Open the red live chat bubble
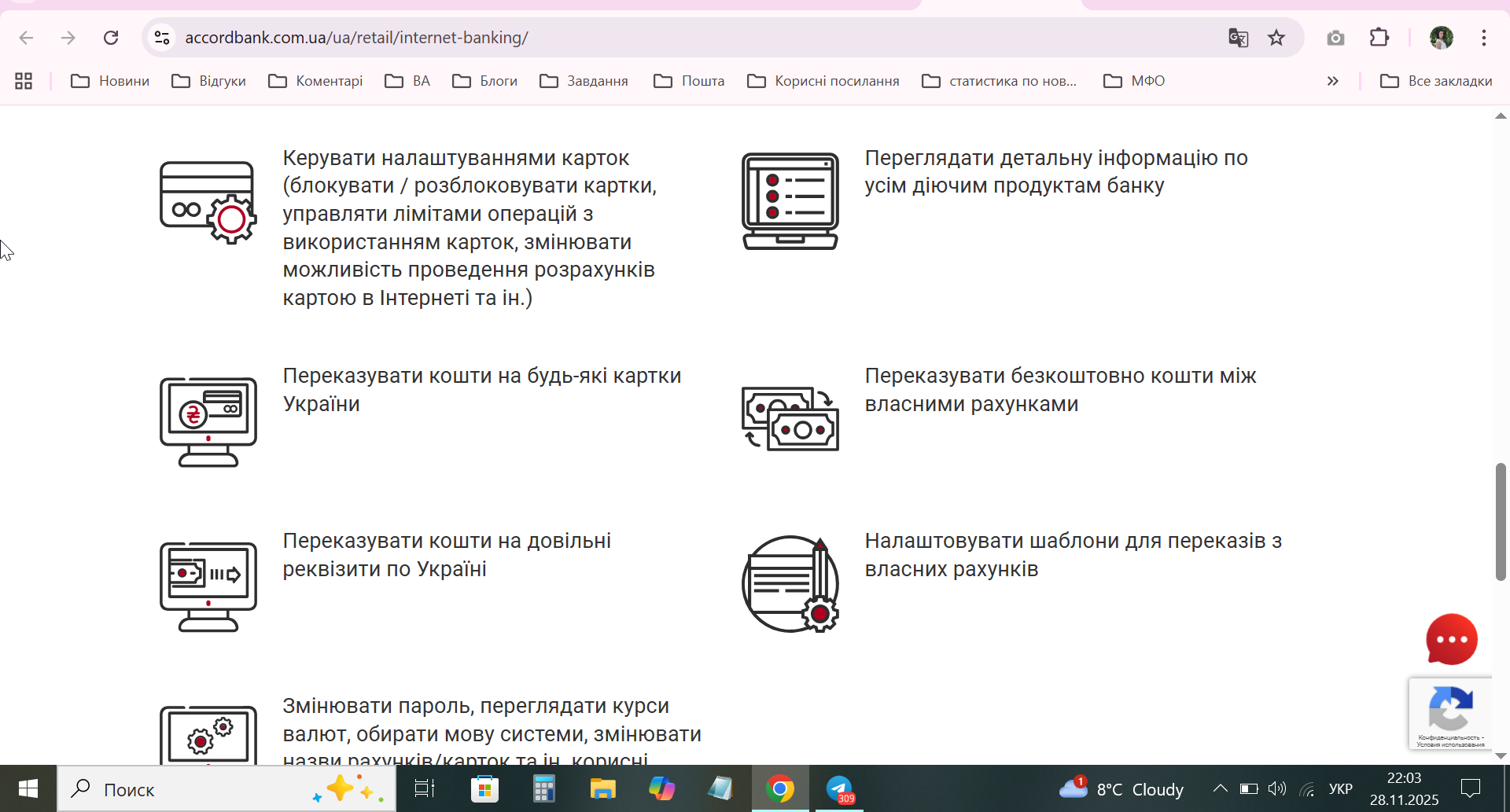Image resolution: width=1510 pixels, height=812 pixels. click(1452, 639)
